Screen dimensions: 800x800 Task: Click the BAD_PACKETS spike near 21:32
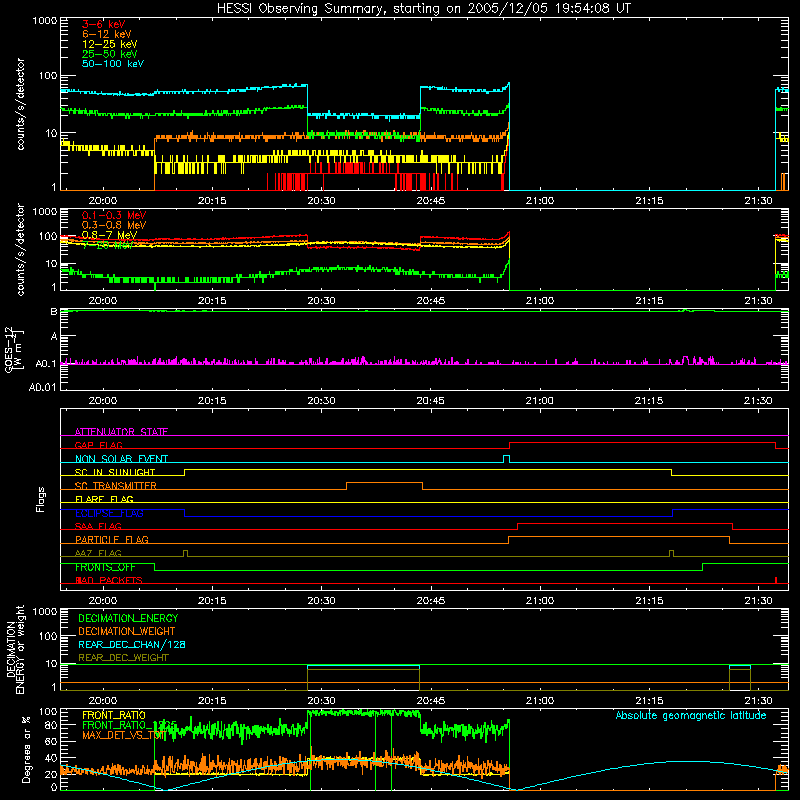[776, 580]
